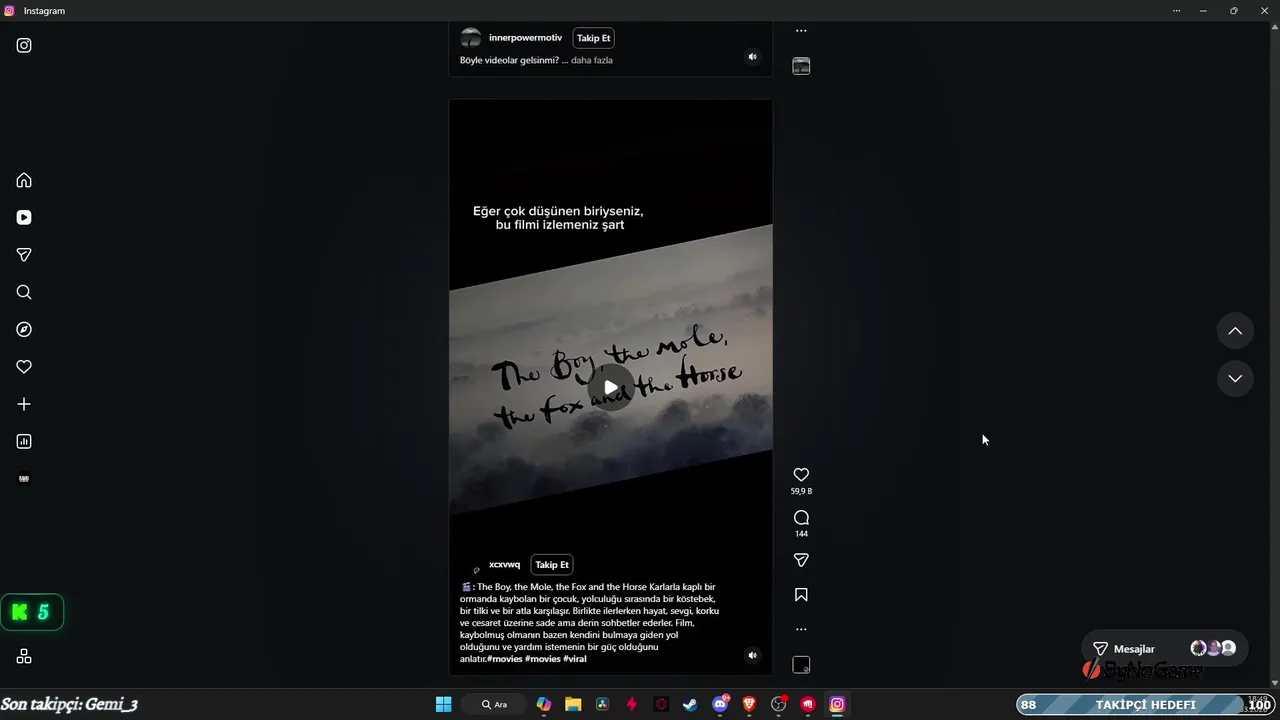
Task: Open Copilot from the taskbar
Action: (x=544, y=704)
